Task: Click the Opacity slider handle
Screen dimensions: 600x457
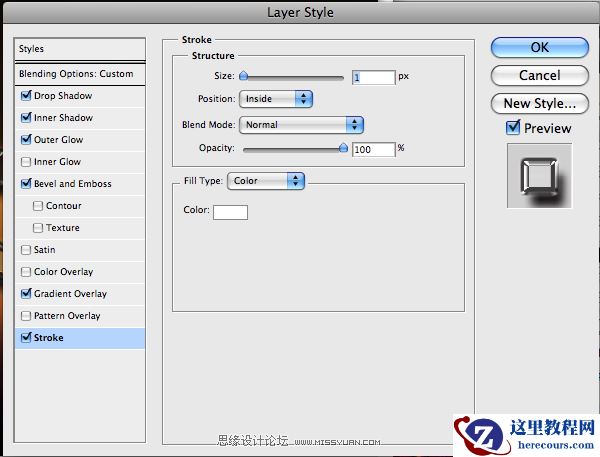Action: tap(344, 148)
